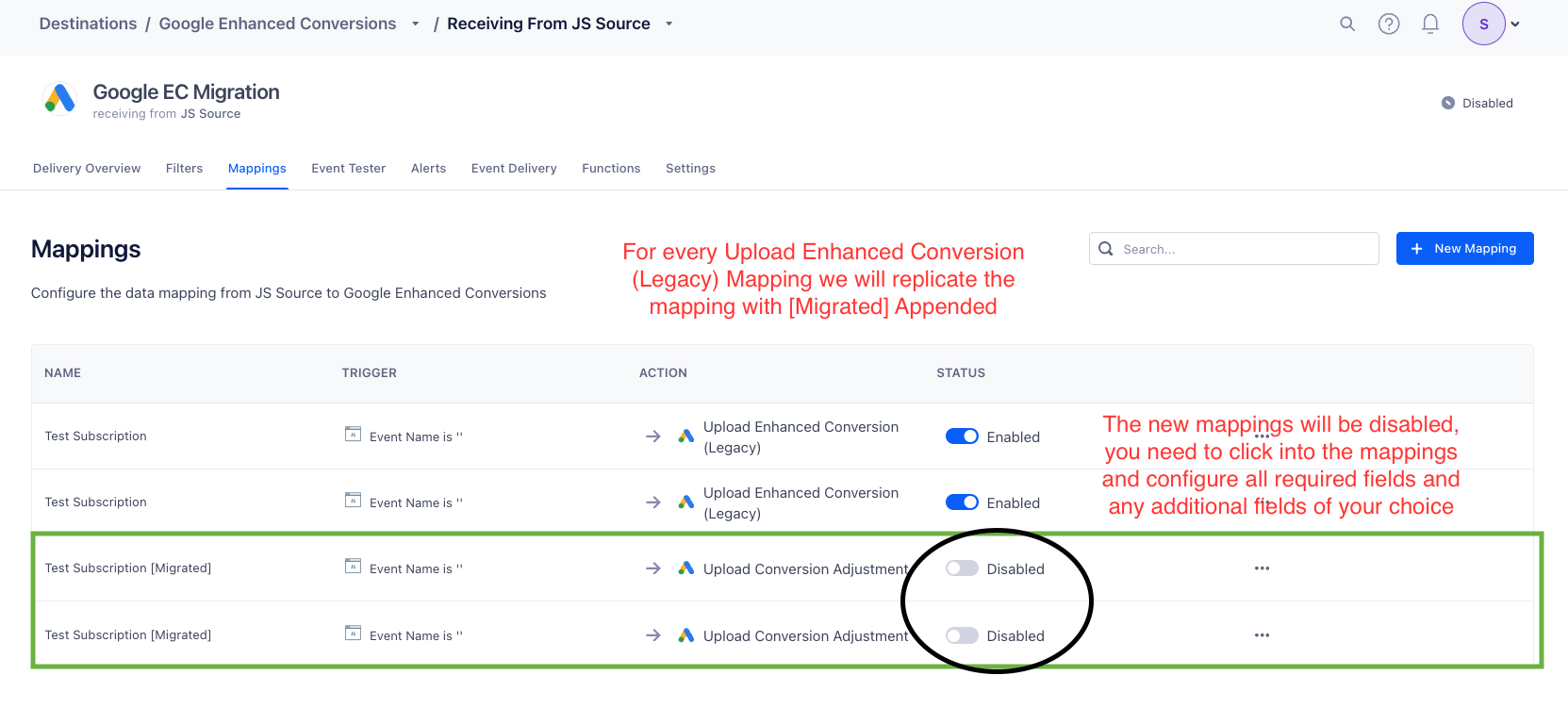Click the Google EC Migration title
The width and height of the screenshot is (1568, 708).
[186, 92]
